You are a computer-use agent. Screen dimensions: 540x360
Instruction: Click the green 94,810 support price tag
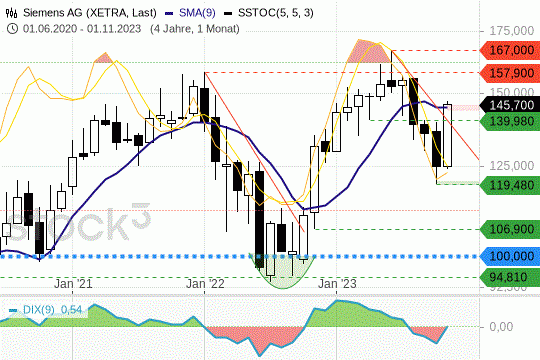click(510, 277)
